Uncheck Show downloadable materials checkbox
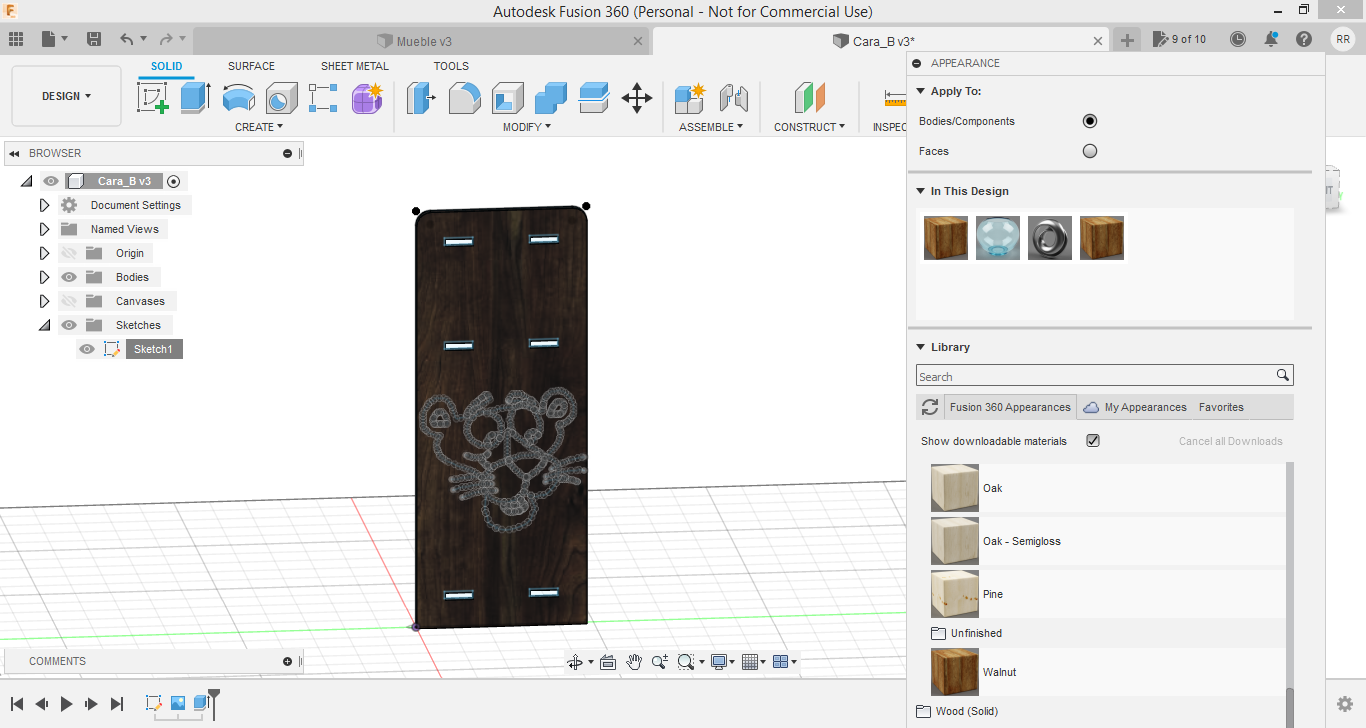This screenshot has height=728, width=1366. coord(1093,441)
